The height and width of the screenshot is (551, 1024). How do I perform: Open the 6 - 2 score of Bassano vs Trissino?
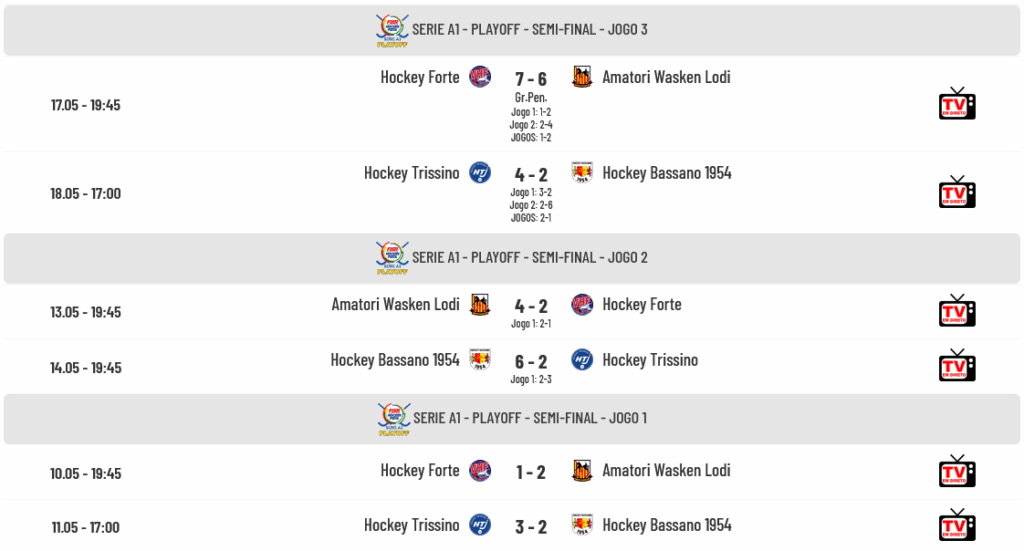[531, 362]
